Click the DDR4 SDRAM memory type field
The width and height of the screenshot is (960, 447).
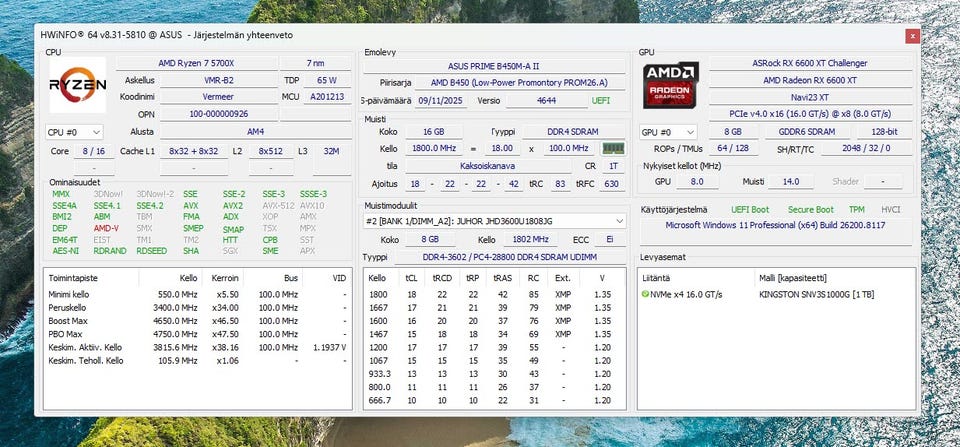pyautogui.click(x=574, y=132)
